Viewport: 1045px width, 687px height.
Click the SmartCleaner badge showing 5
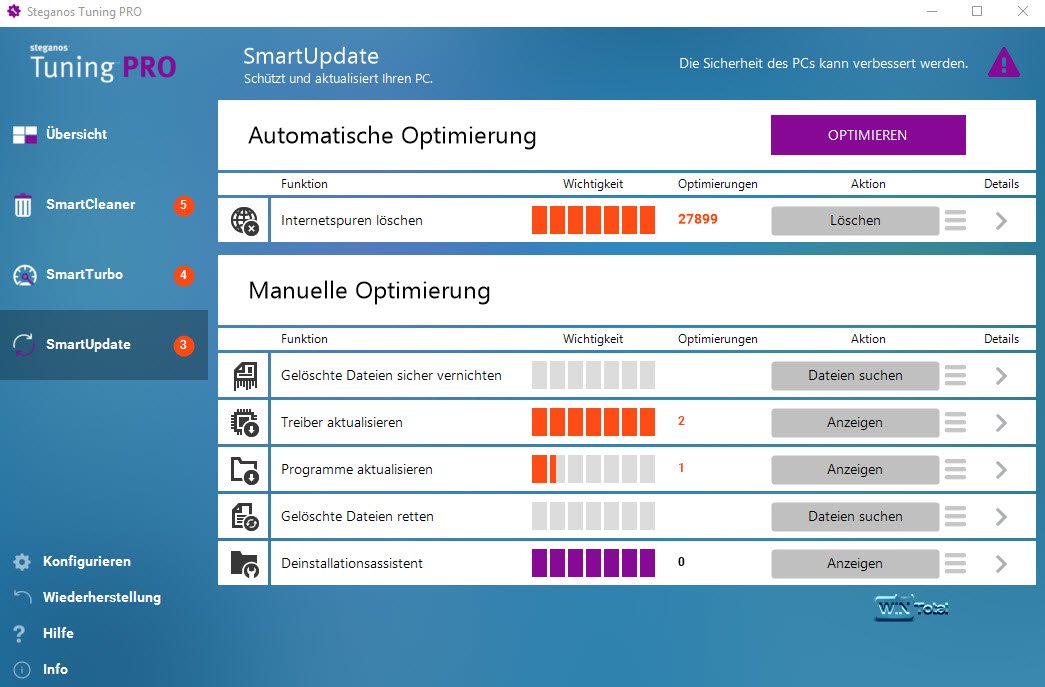click(x=183, y=205)
